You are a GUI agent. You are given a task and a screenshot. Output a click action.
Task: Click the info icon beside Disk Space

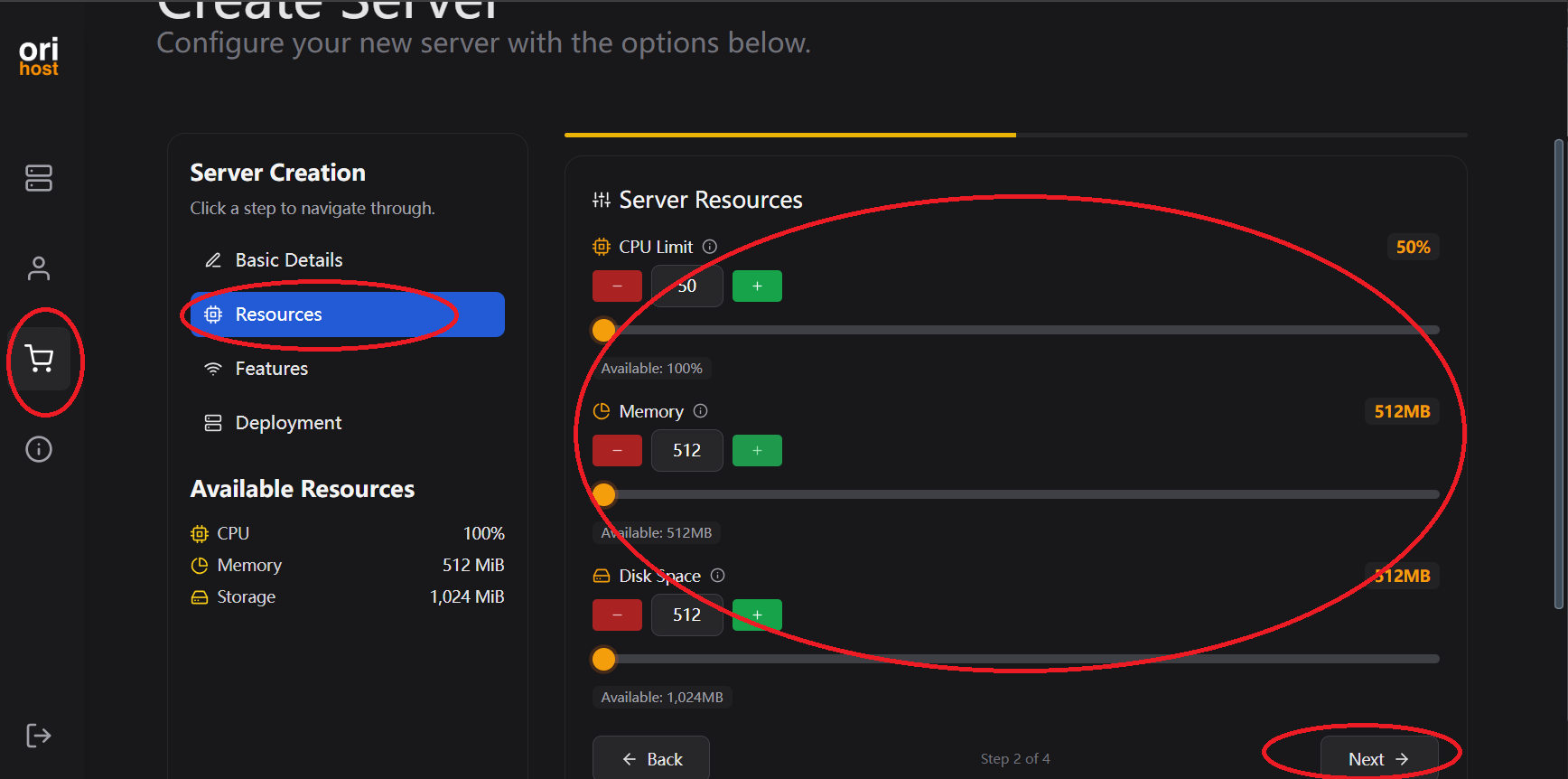click(718, 576)
